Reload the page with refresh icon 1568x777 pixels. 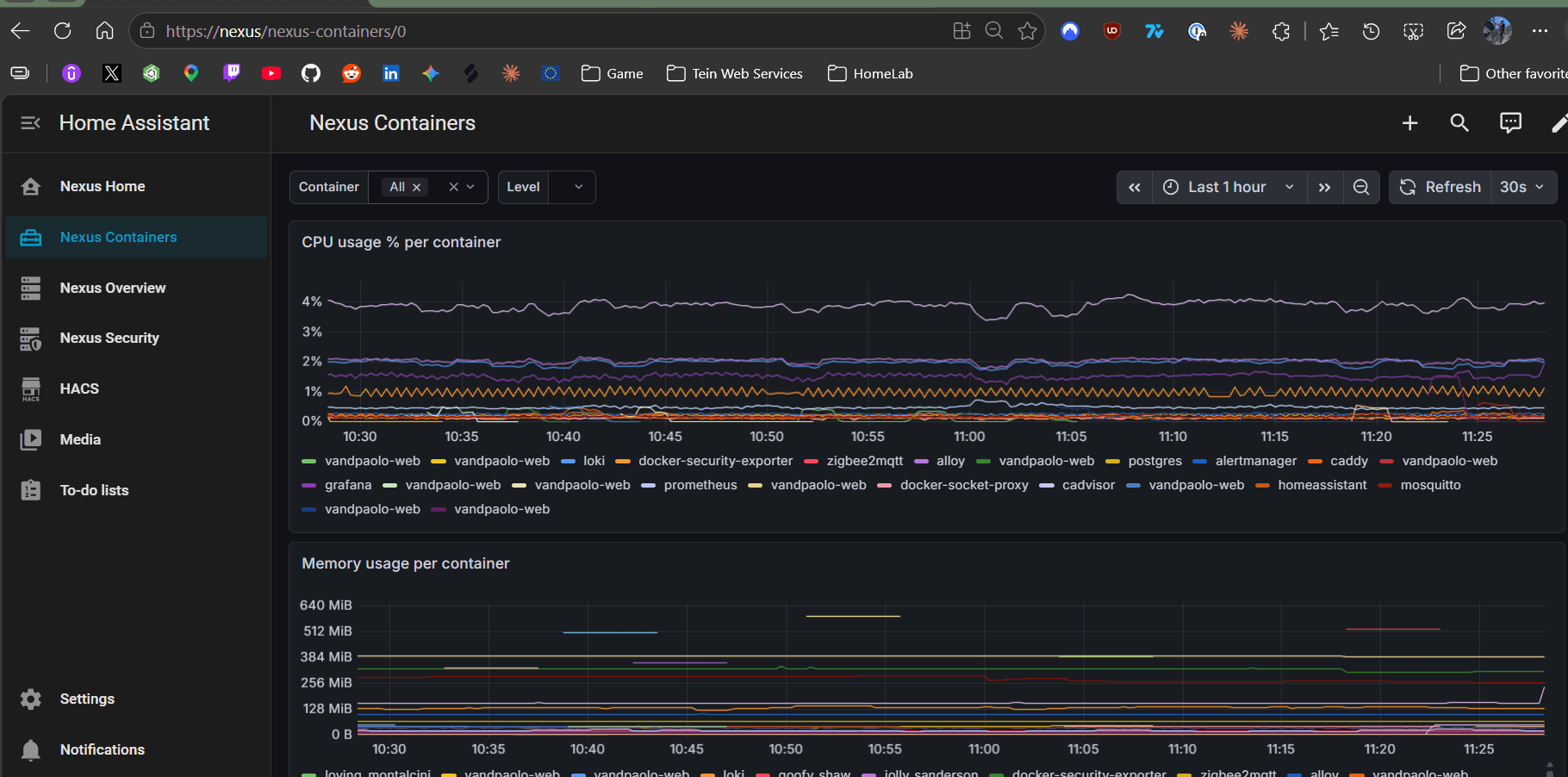pyautogui.click(x=63, y=31)
